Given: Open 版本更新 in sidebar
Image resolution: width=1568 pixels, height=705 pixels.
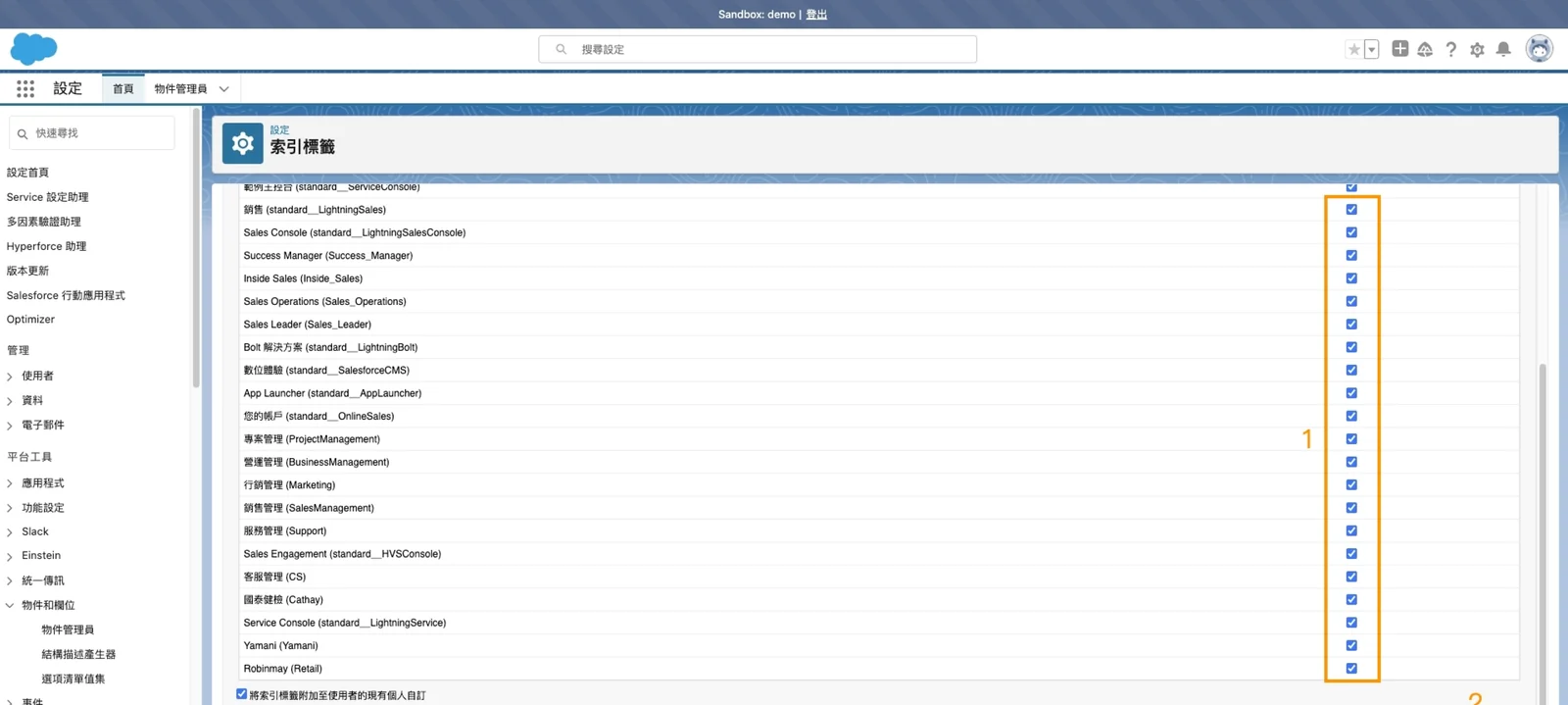Looking at the screenshot, I should point(27,271).
